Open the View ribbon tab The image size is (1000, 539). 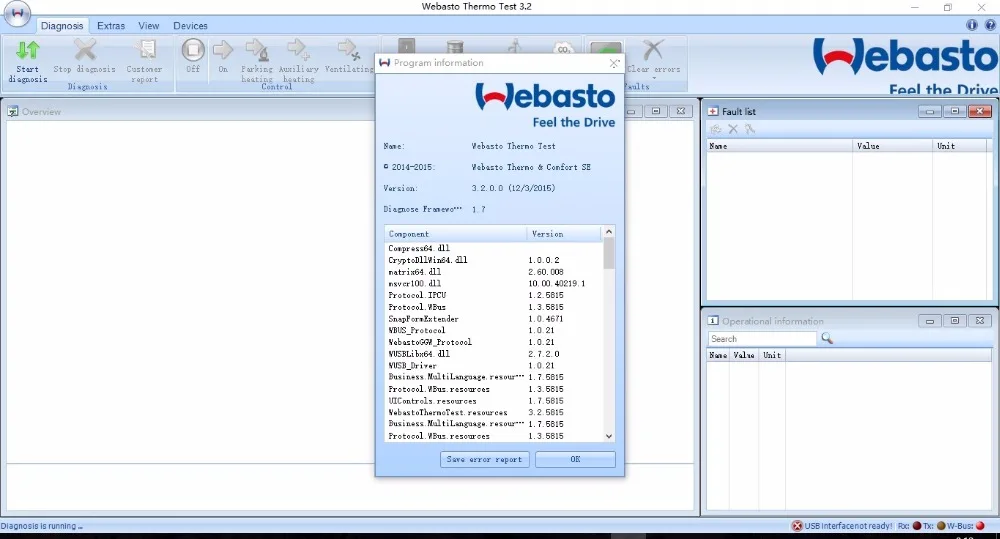(x=149, y=26)
